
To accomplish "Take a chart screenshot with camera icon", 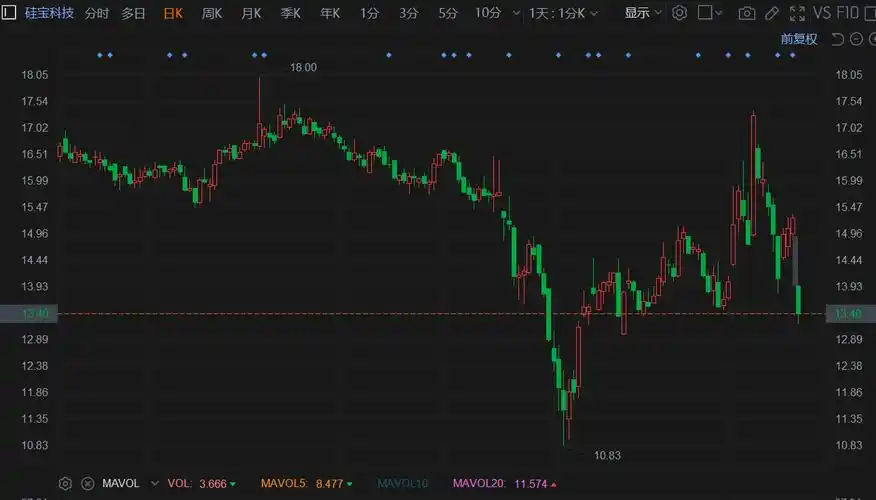I will [x=746, y=13].
